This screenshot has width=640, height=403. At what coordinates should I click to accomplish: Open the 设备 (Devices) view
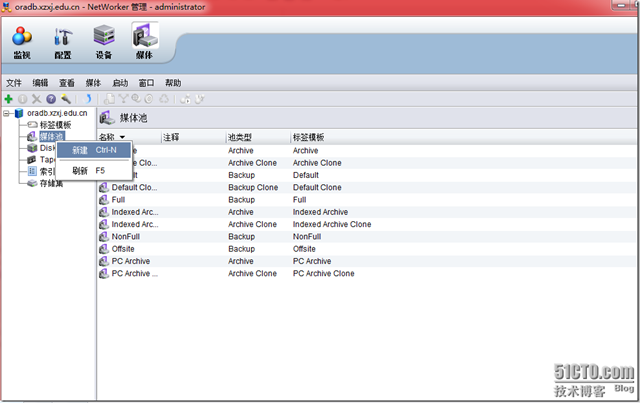[x=104, y=42]
